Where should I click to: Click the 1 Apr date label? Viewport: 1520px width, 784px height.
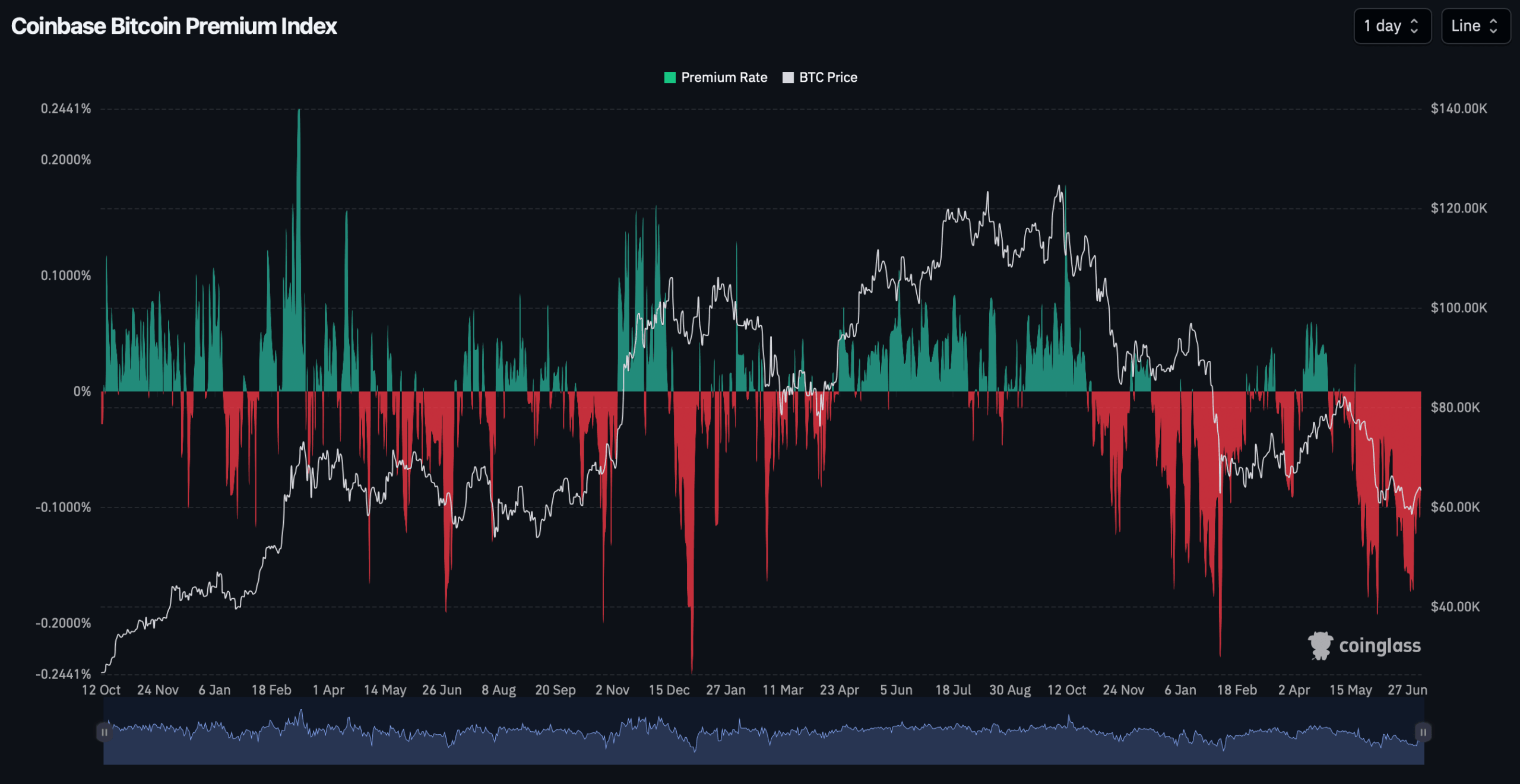pyautogui.click(x=328, y=690)
